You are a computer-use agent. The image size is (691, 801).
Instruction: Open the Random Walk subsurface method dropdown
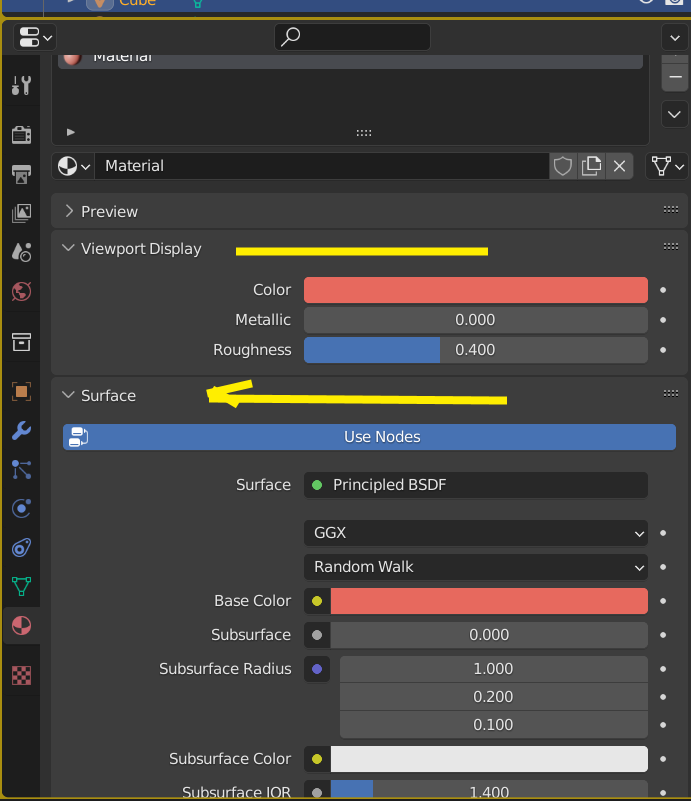click(475, 567)
